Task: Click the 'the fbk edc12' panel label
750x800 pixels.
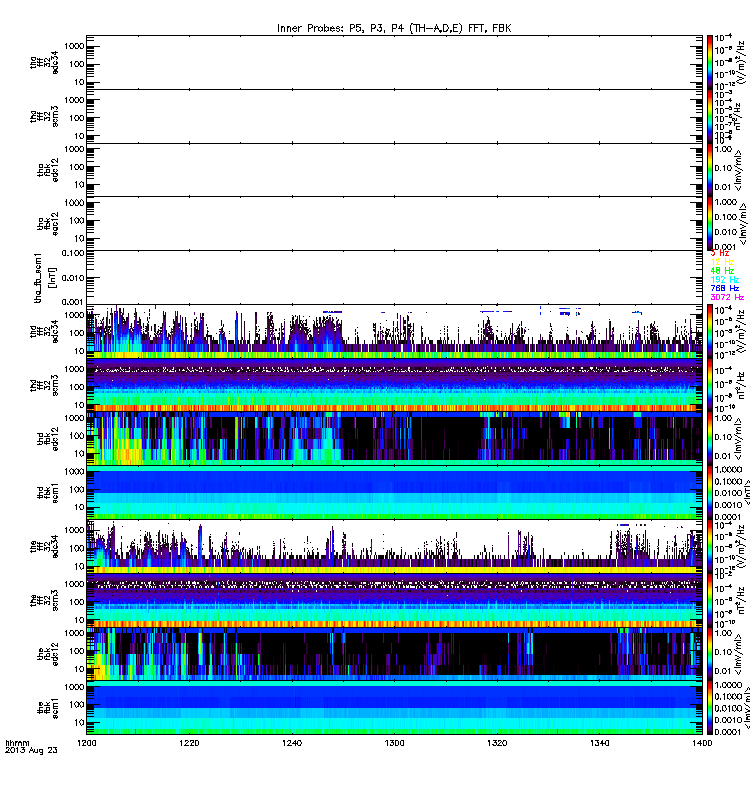Action: (48, 654)
